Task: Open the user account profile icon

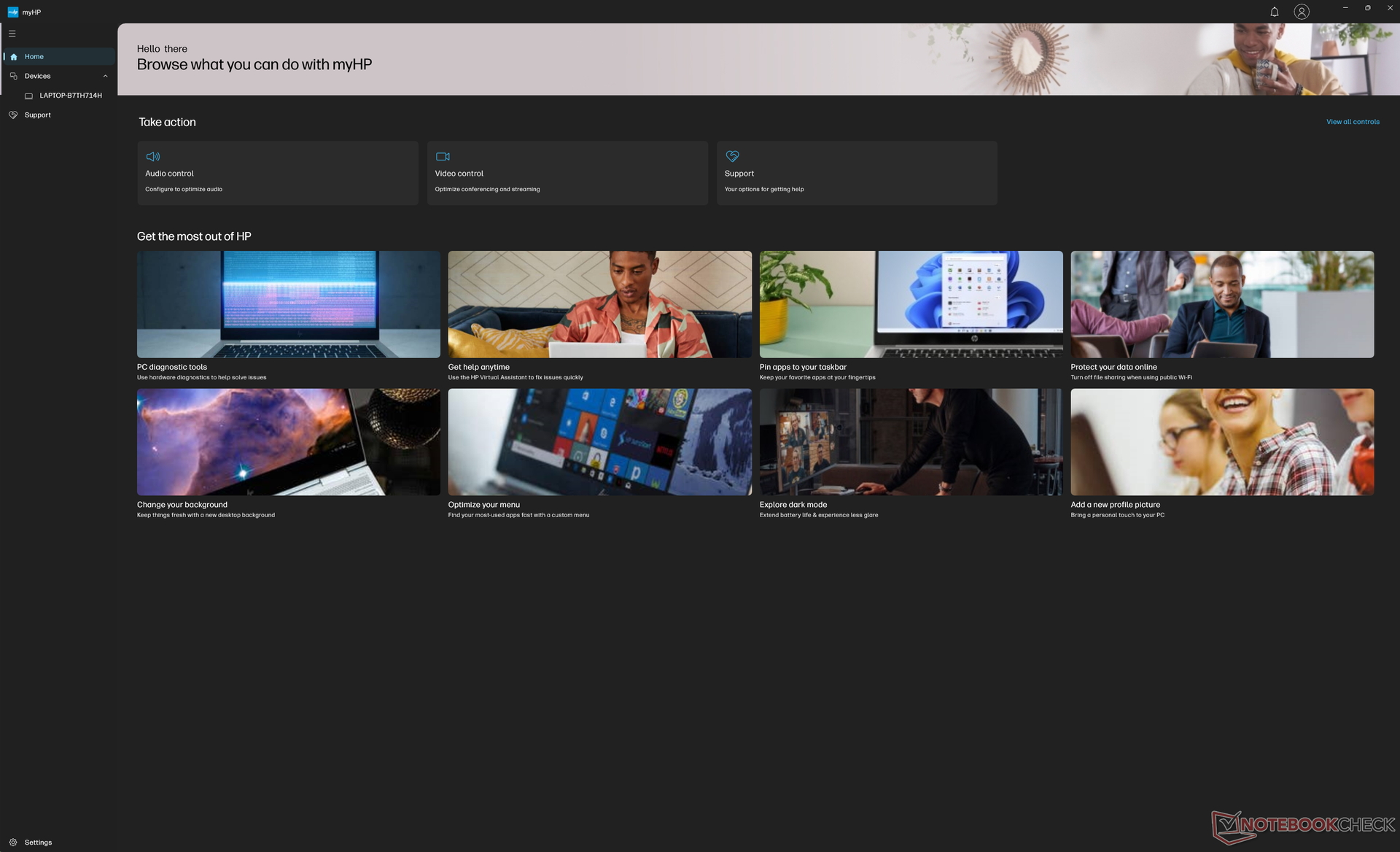Action: pyautogui.click(x=1301, y=12)
